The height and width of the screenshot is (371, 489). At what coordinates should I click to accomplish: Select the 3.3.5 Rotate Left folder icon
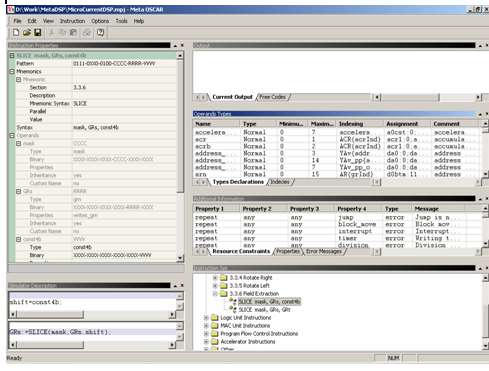point(224,286)
